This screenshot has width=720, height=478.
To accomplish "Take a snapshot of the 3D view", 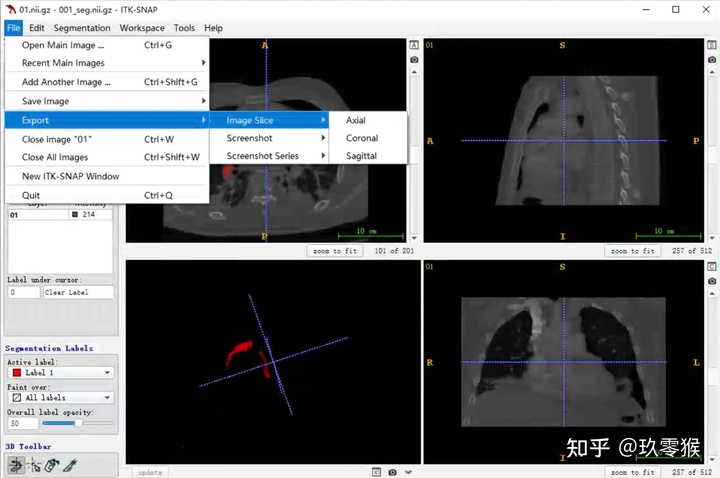I will [x=392, y=472].
